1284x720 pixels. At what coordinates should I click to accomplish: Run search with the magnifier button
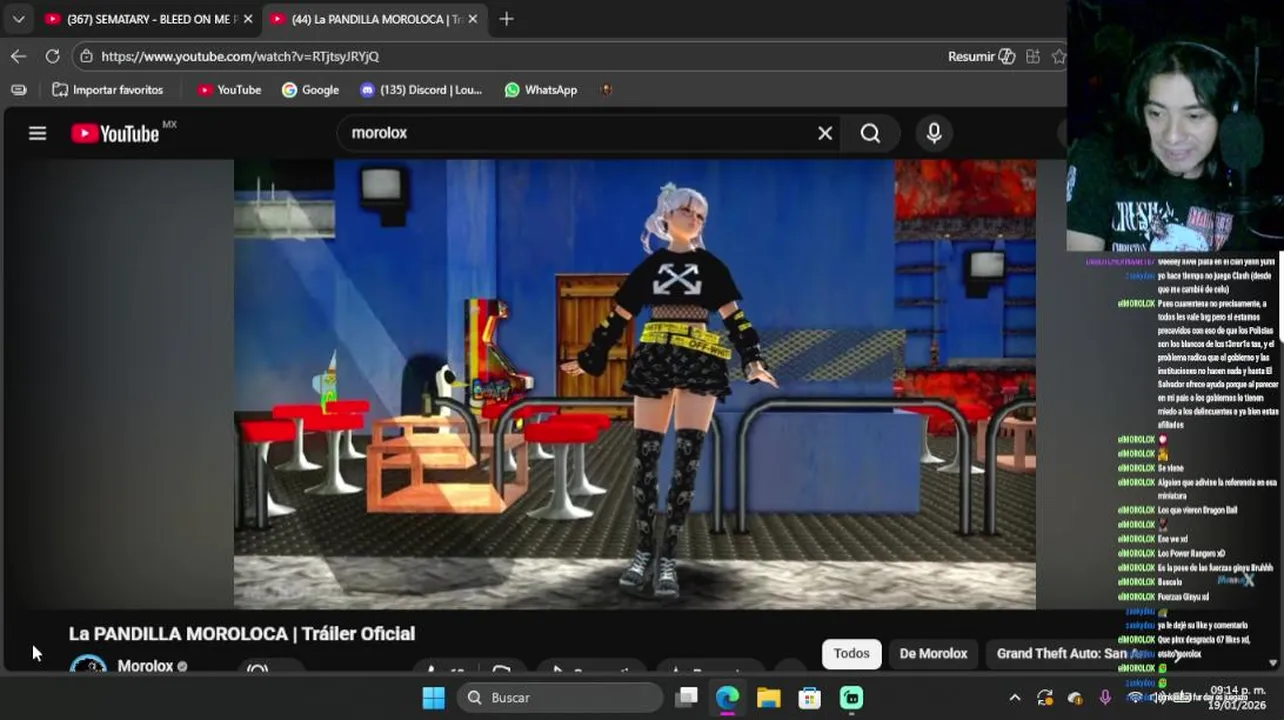[871, 133]
